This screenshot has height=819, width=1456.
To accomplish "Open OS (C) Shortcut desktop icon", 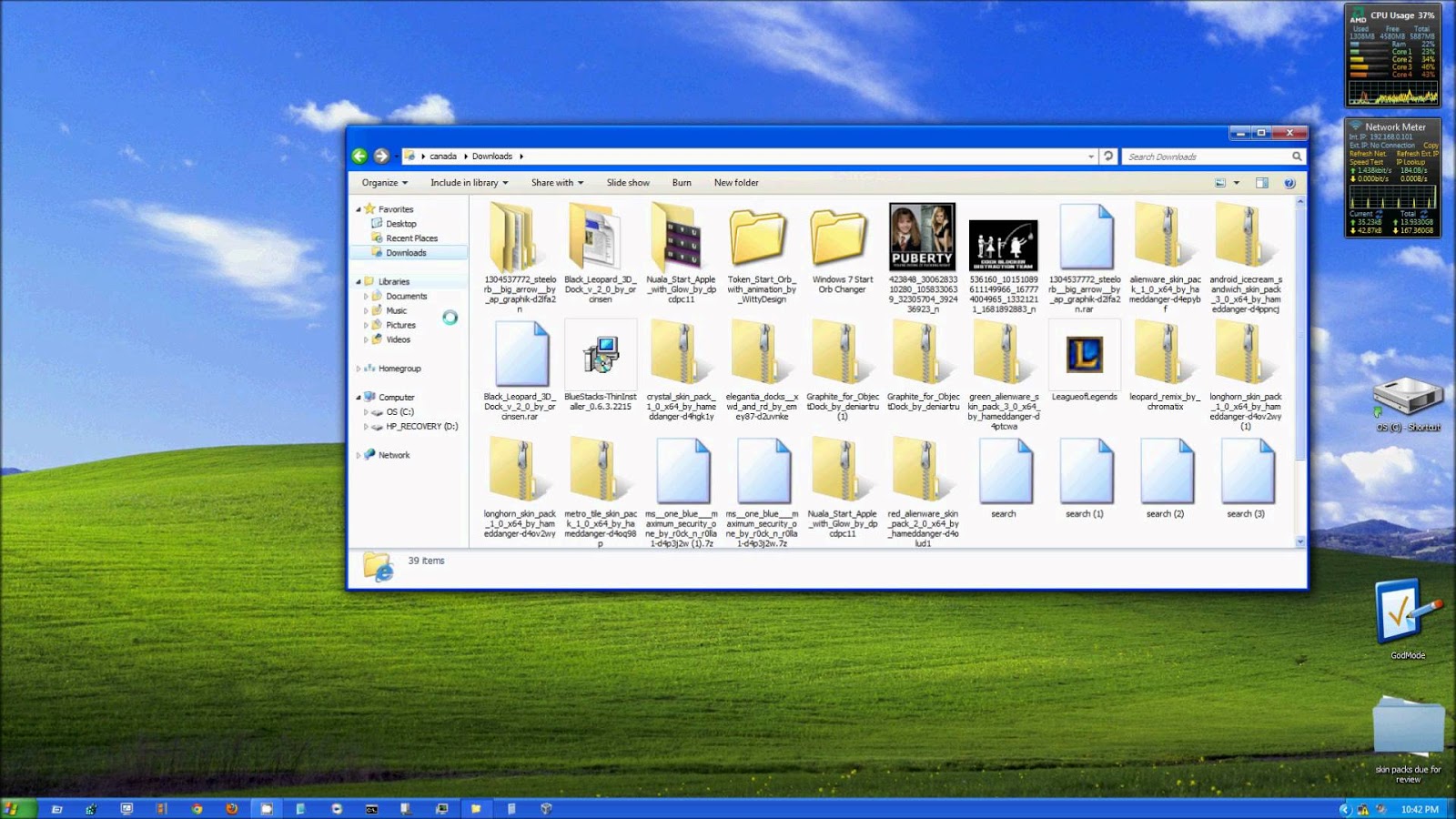I will pyautogui.click(x=1408, y=405).
